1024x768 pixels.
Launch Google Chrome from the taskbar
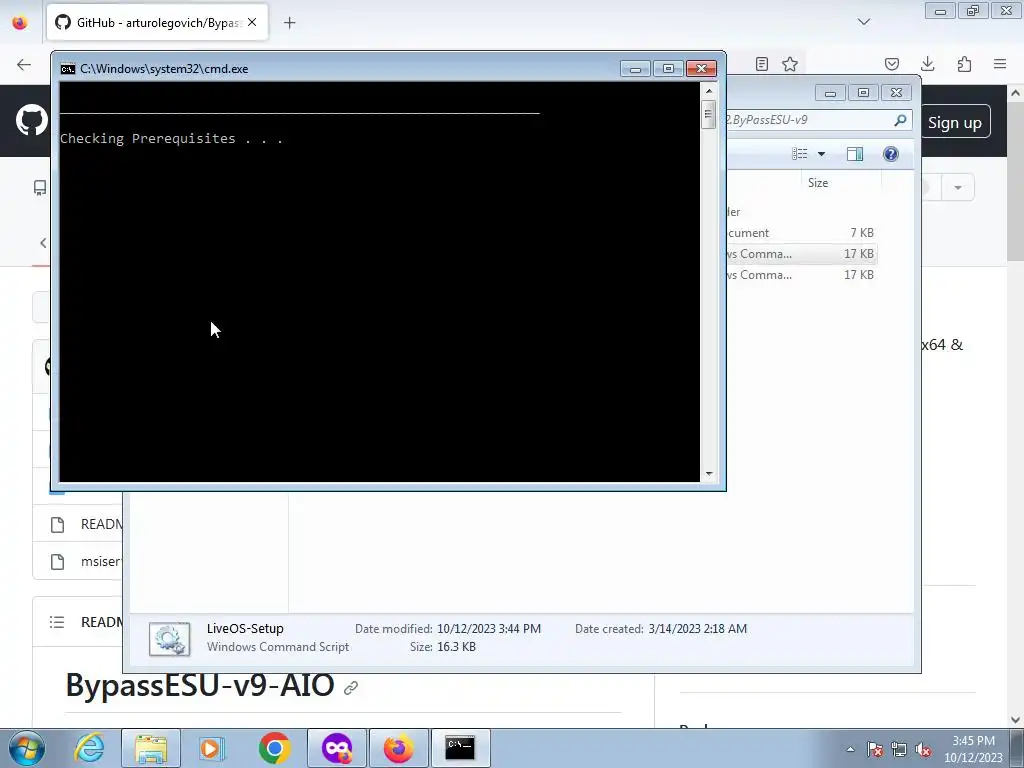(274, 748)
